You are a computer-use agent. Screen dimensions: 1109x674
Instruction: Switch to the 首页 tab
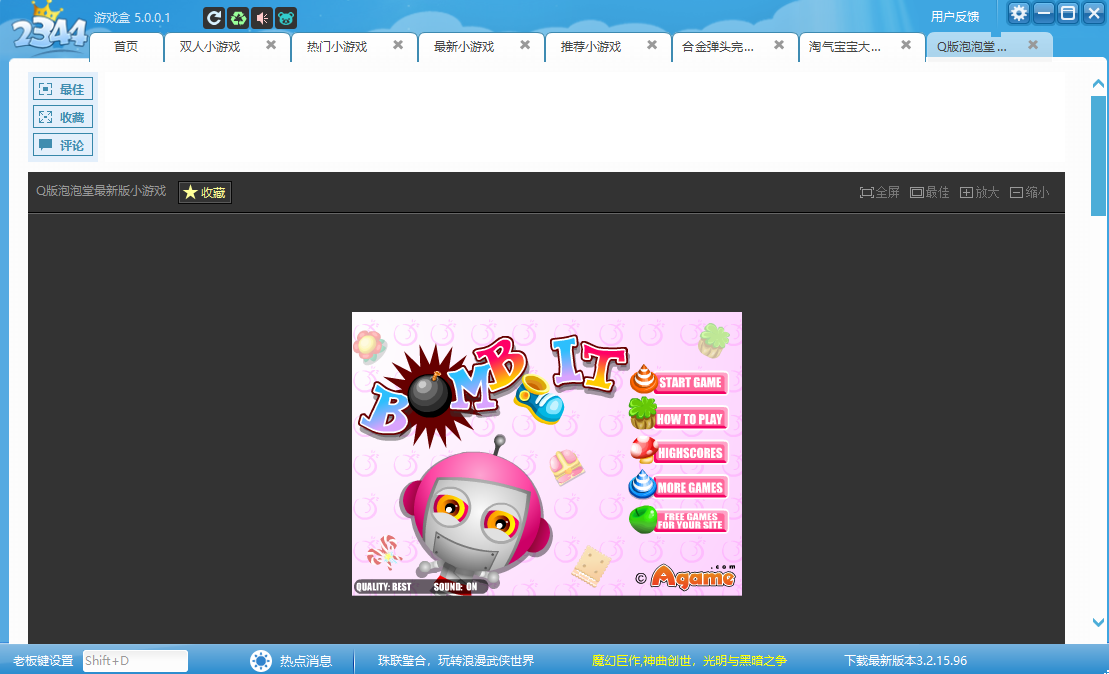(126, 47)
